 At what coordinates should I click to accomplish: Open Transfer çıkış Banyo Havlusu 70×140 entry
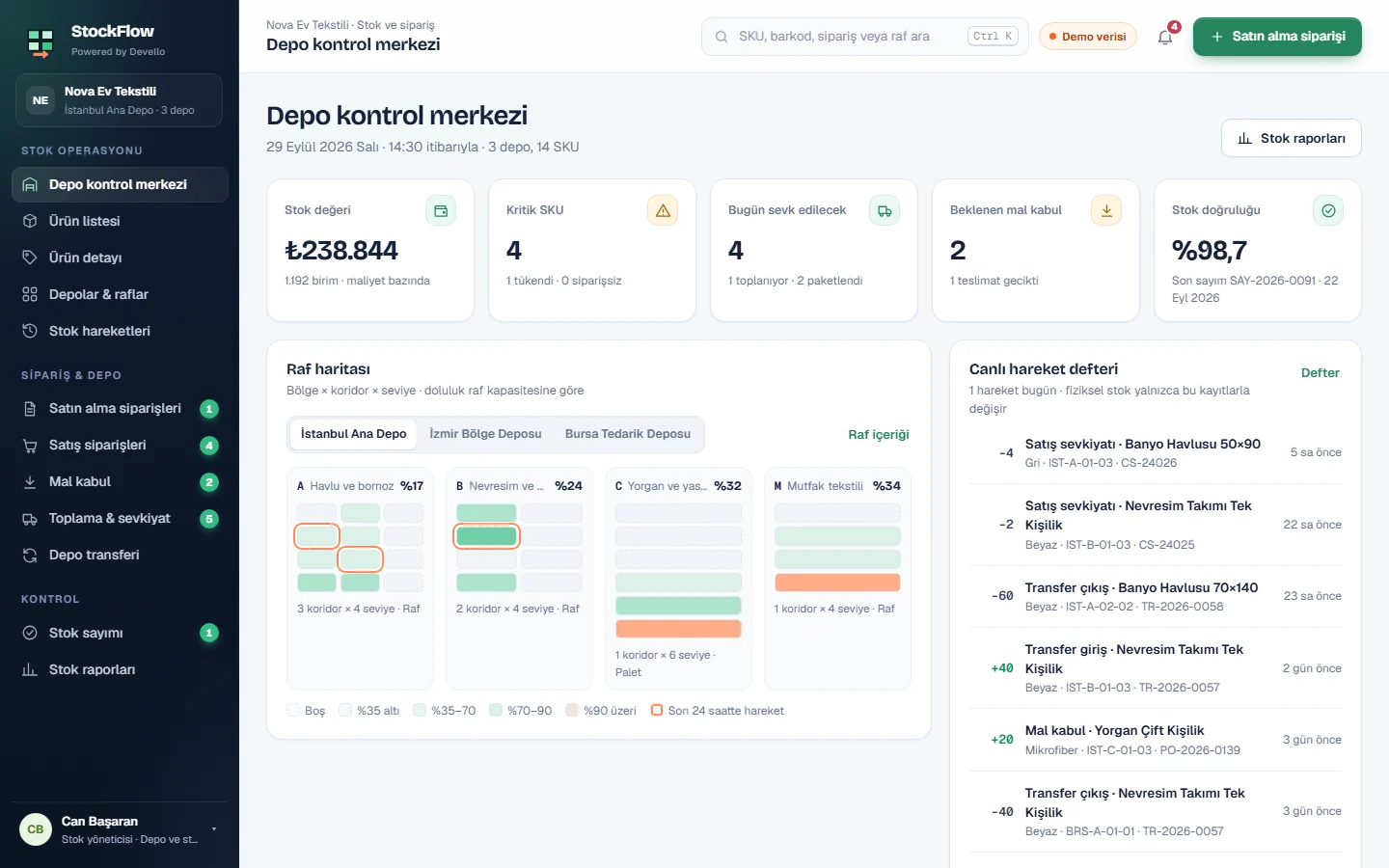[x=1156, y=596]
